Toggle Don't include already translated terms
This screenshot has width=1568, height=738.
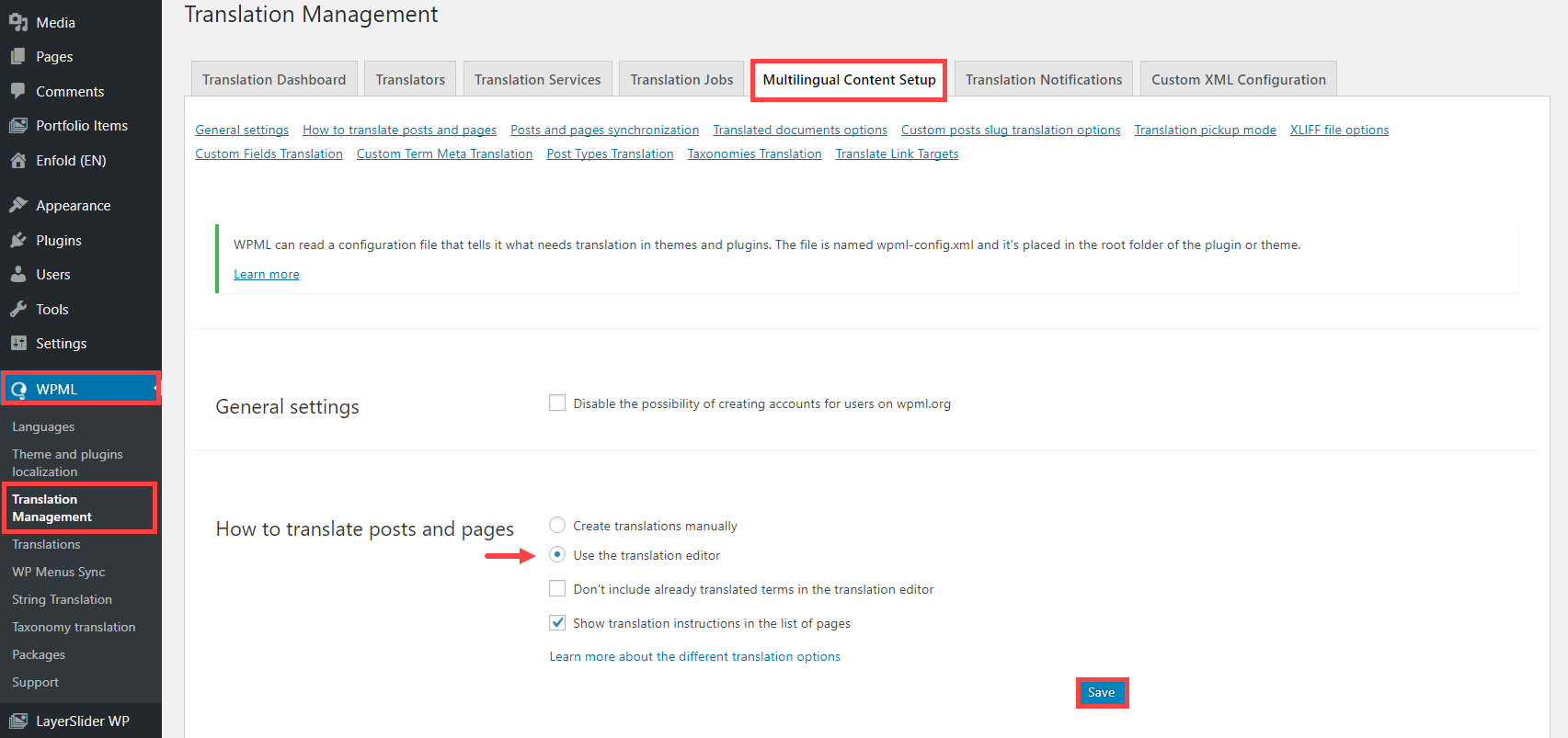click(x=557, y=588)
